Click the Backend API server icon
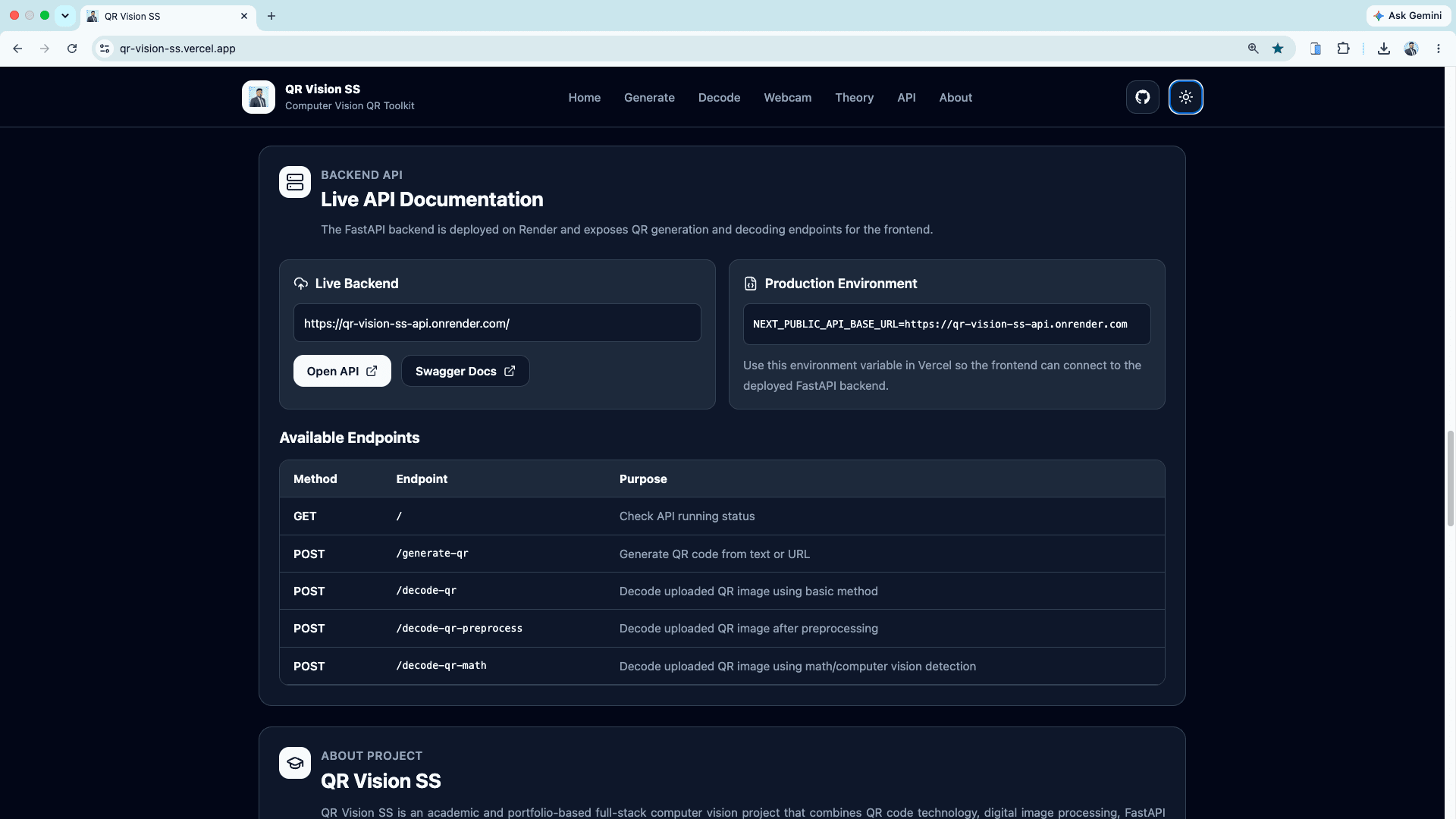 coord(295,182)
